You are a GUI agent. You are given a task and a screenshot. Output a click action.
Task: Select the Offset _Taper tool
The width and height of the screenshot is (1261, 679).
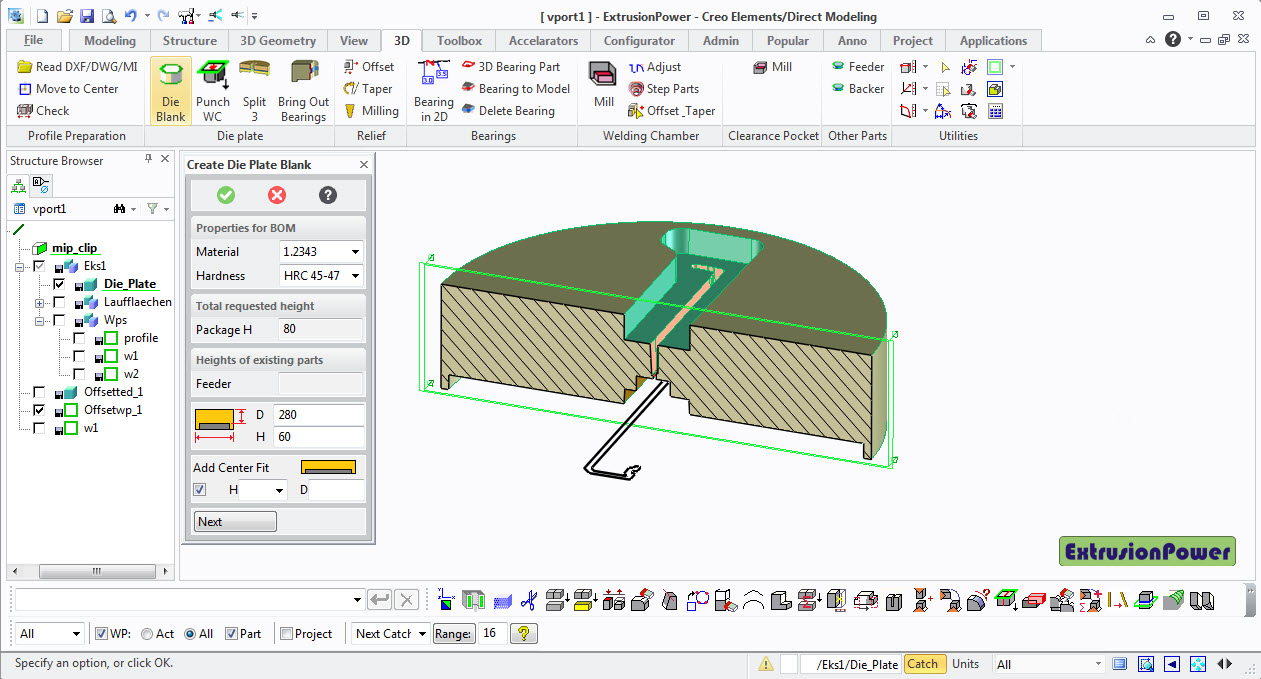pos(672,111)
